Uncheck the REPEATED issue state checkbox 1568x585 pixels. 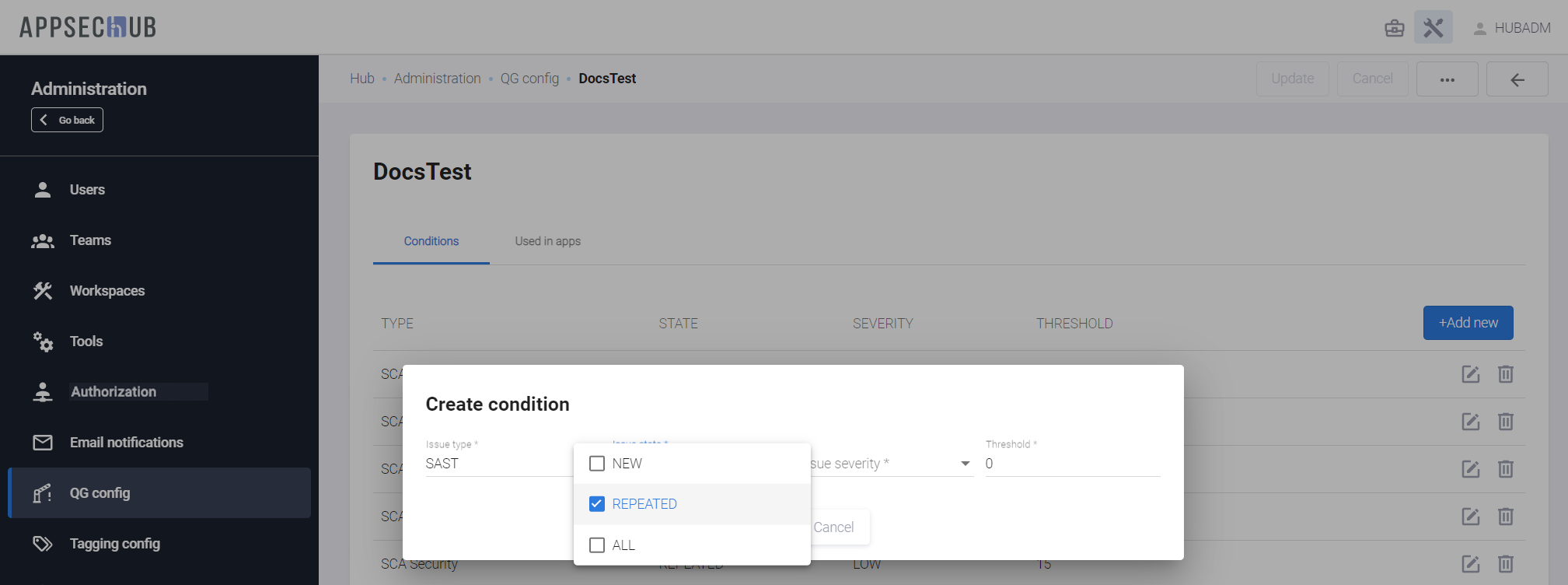597,504
